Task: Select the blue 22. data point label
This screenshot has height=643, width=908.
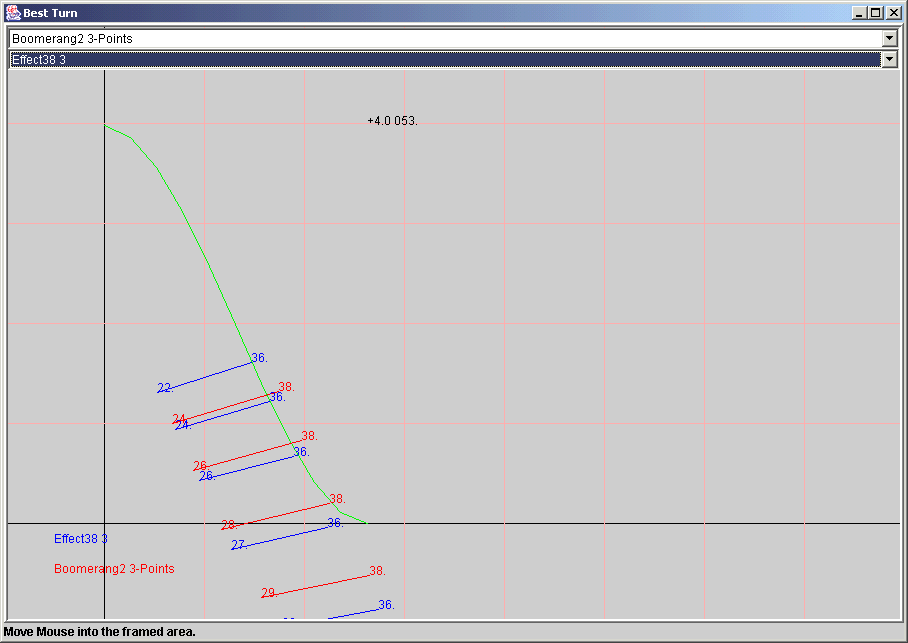Action: click(x=164, y=388)
